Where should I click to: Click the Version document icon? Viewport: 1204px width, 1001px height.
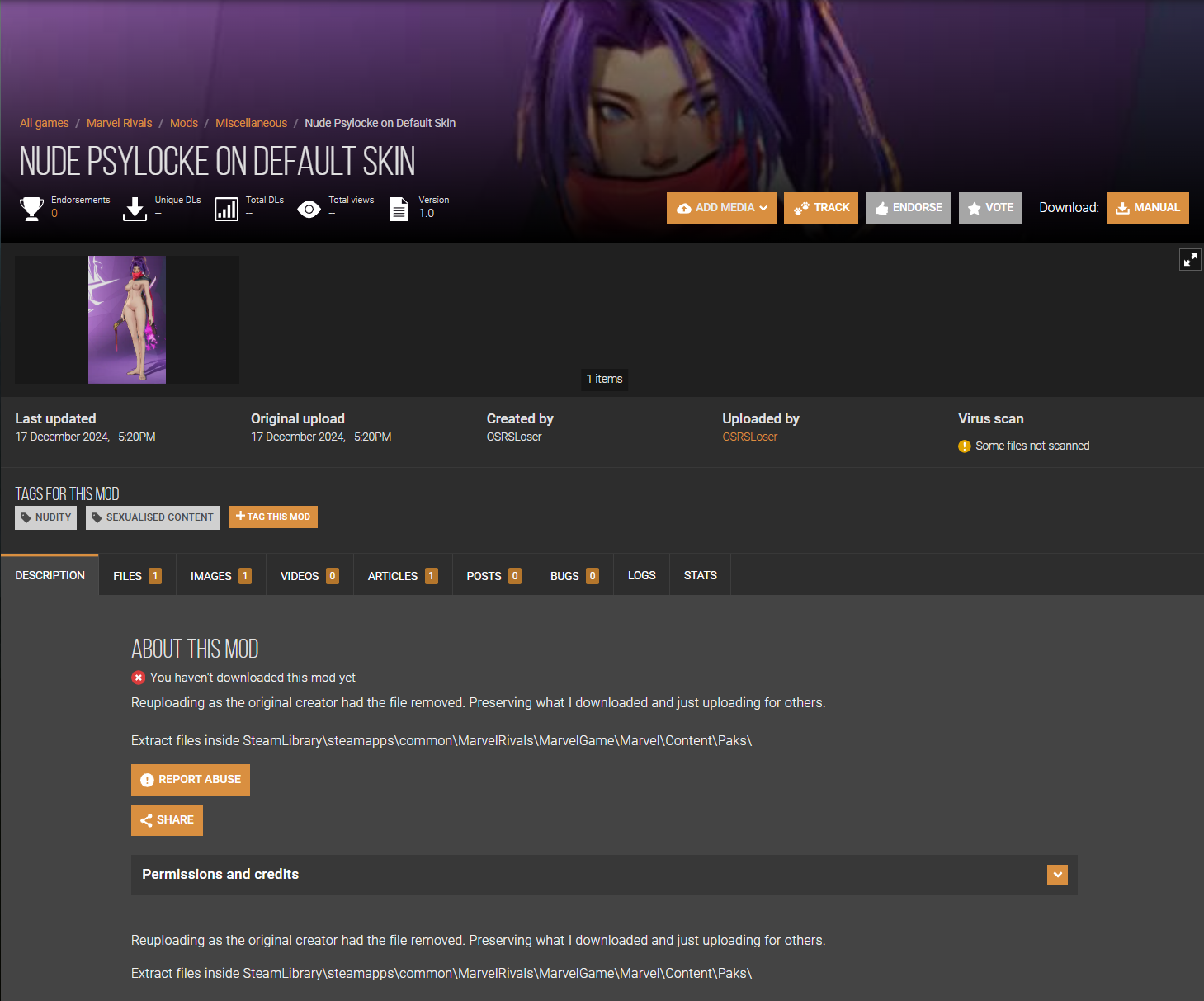point(399,209)
